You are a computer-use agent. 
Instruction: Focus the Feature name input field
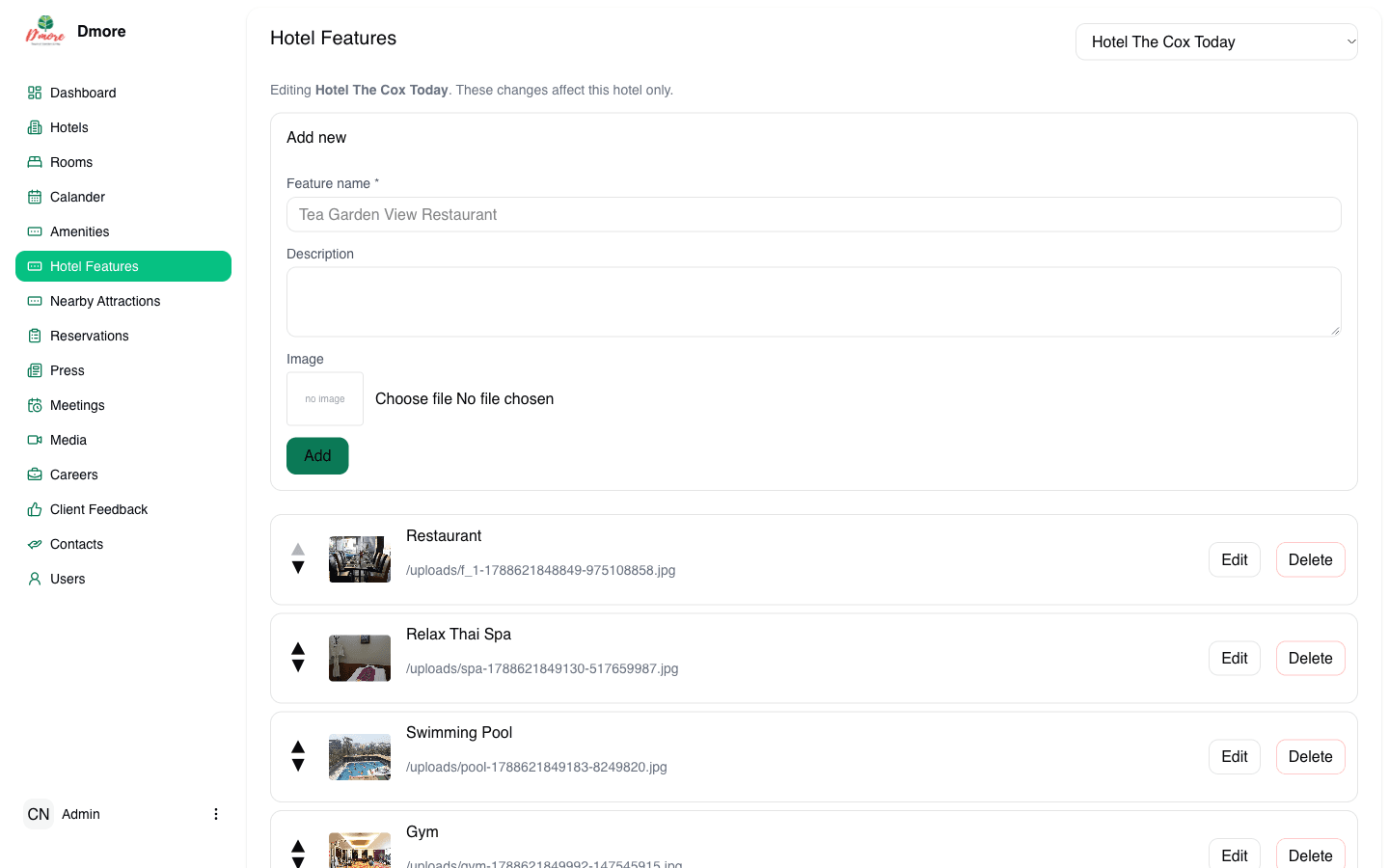tap(814, 214)
